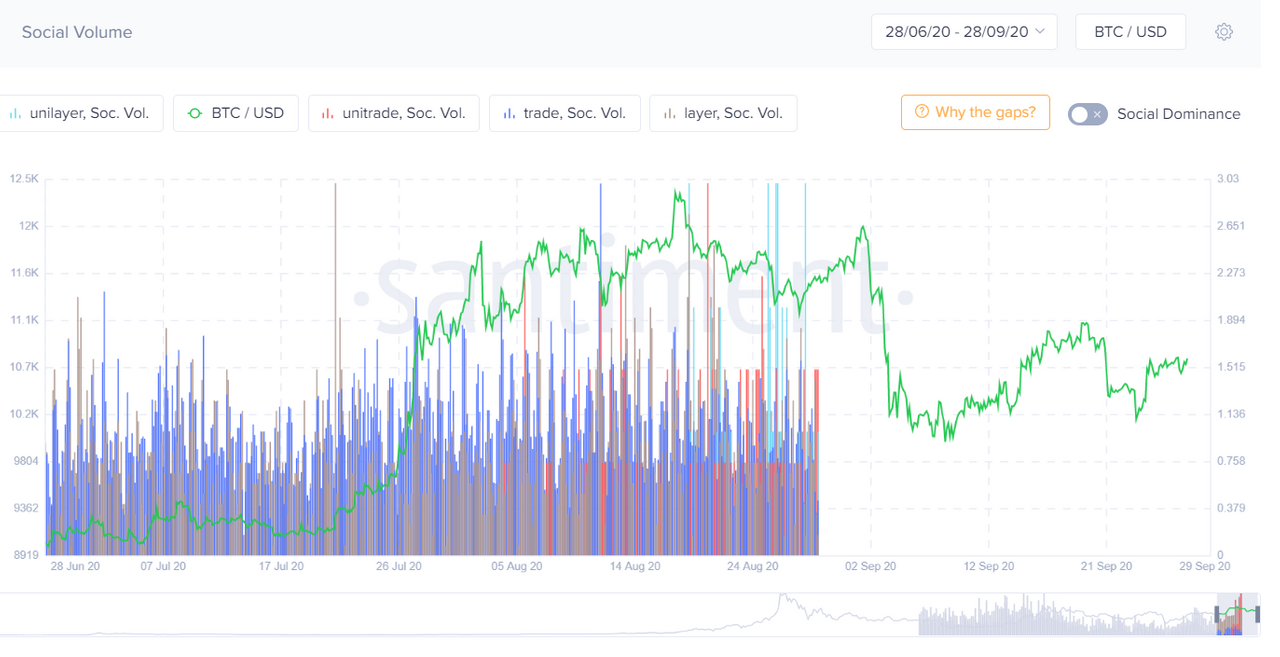The width and height of the screenshot is (1280, 657).
Task: Click the Social Volume title
Action: coord(77,32)
